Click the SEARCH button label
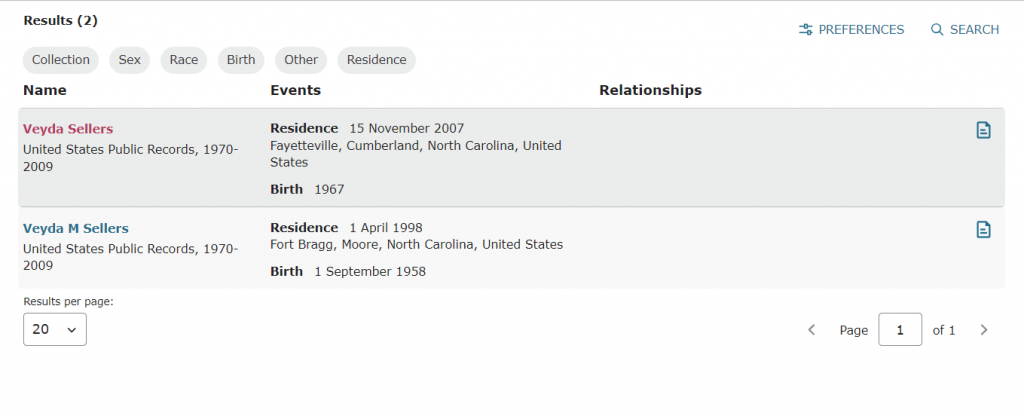This screenshot has height=416, width=1024. (x=974, y=30)
